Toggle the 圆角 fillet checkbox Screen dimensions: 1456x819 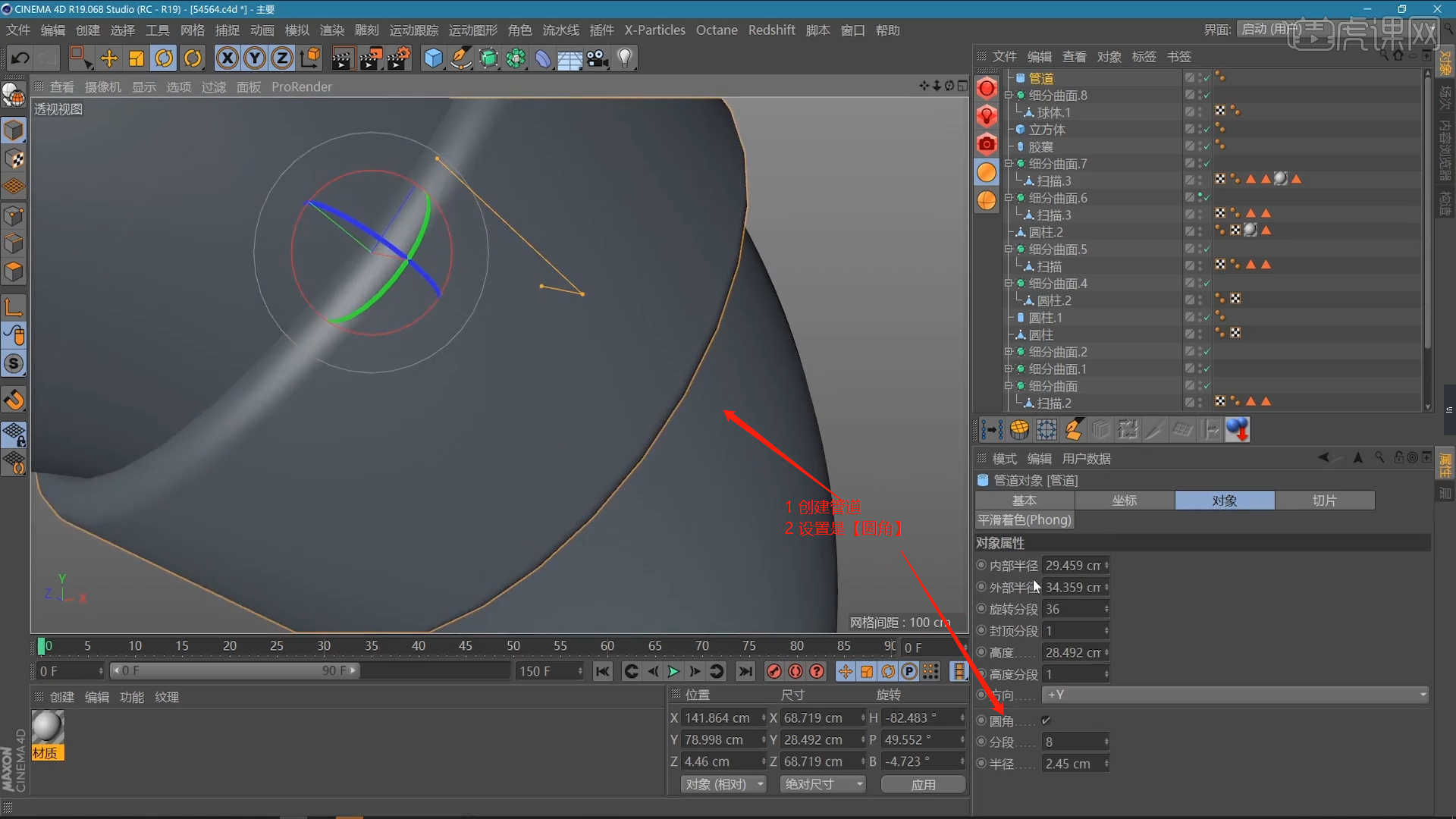tap(1046, 720)
